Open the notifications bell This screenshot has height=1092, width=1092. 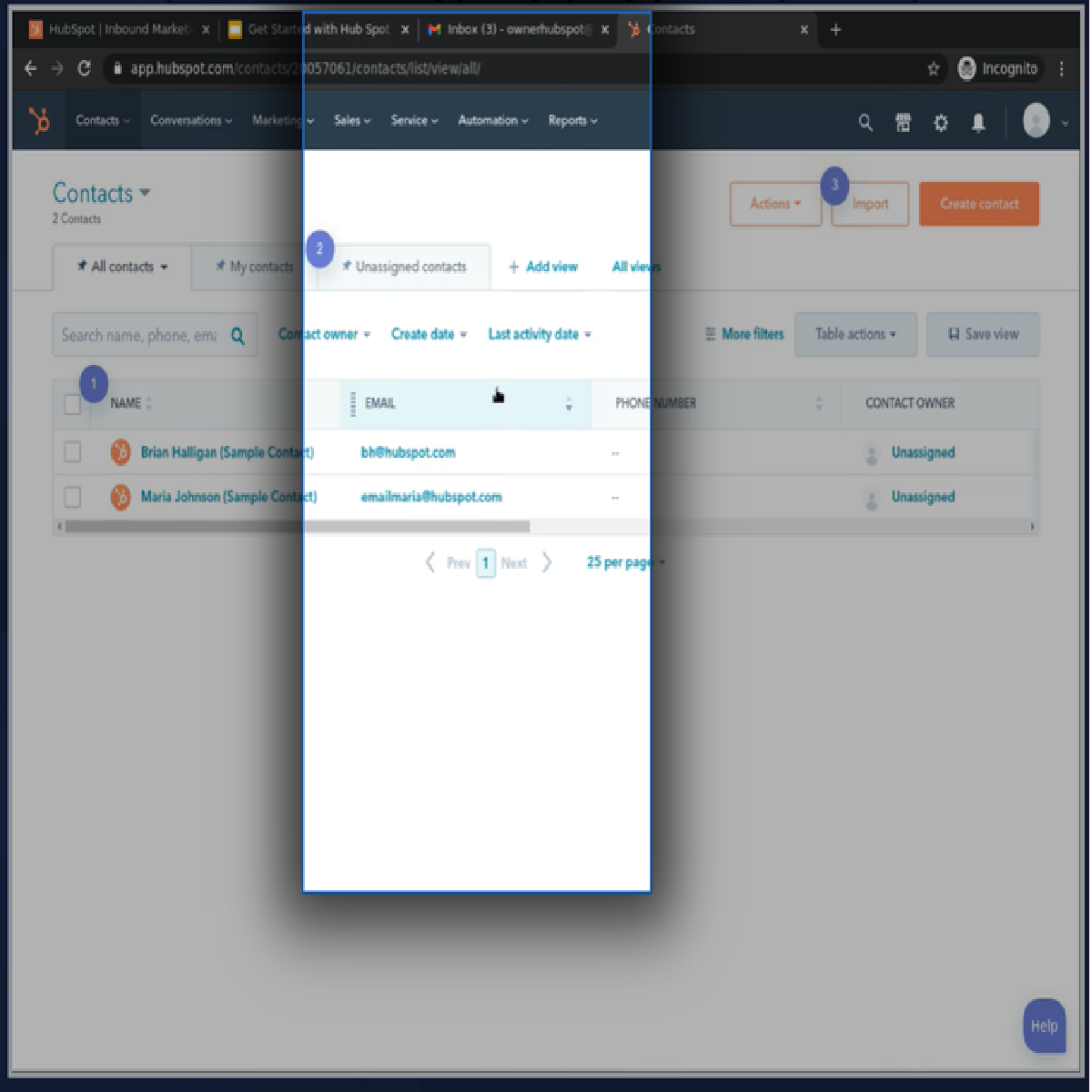point(978,122)
